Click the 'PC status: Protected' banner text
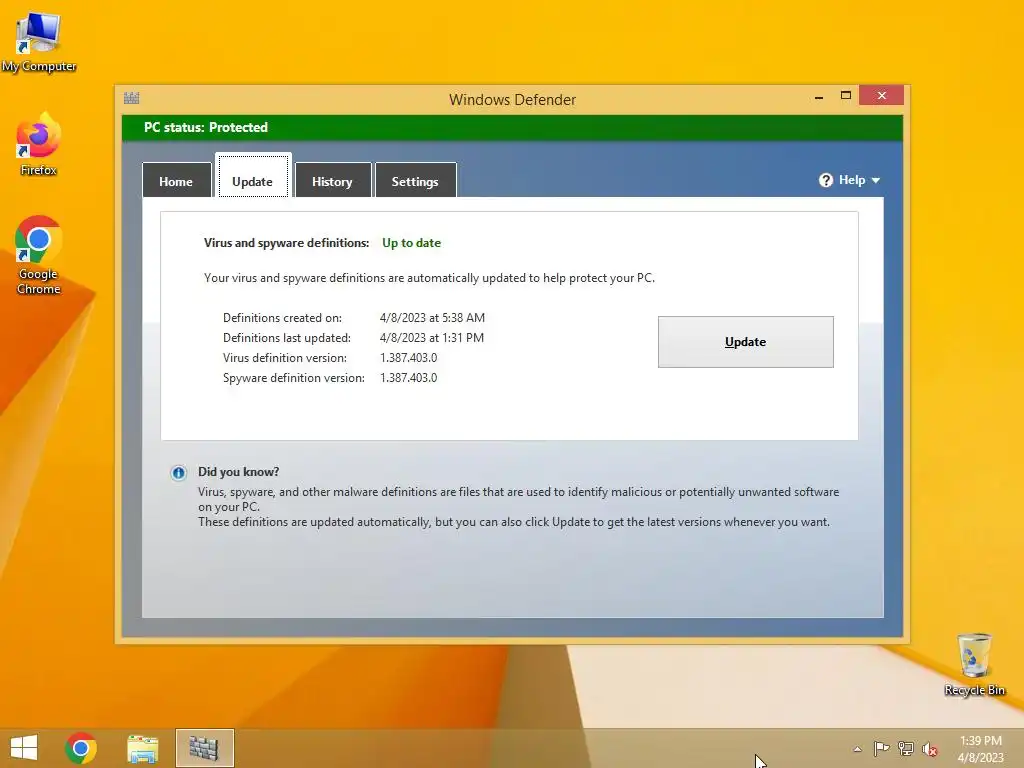Viewport: 1024px width, 768px height. (206, 127)
